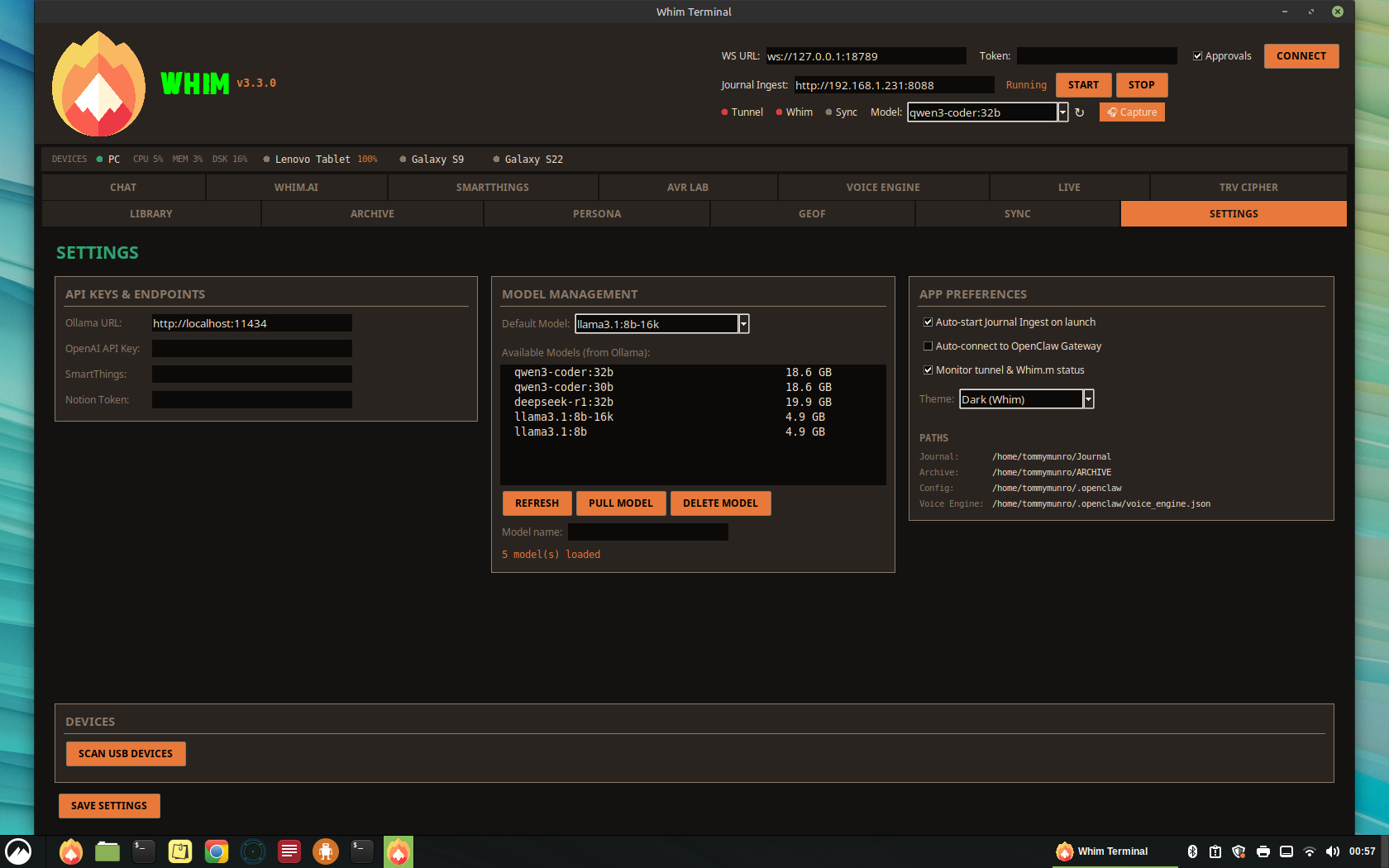Click SAVE SETTINGS at the bottom
The height and width of the screenshot is (868, 1389).
point(108,805)
